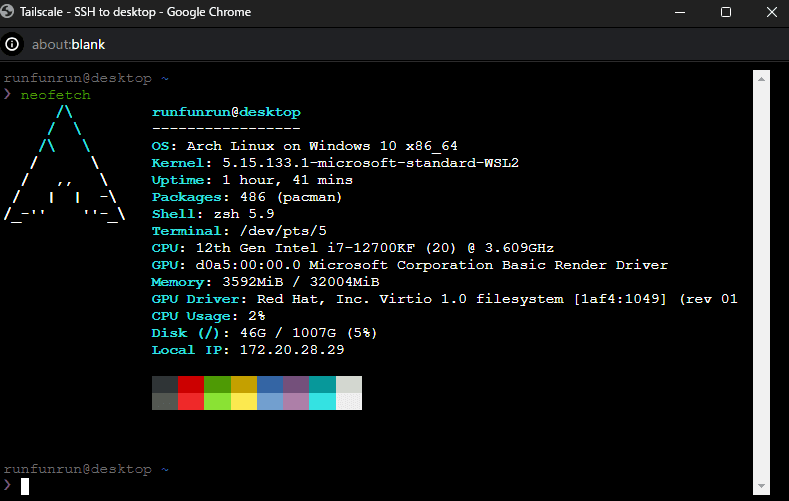The image size is (789, 501).
Task: Click the cyan color block in palette
Action: pos(322,384)
